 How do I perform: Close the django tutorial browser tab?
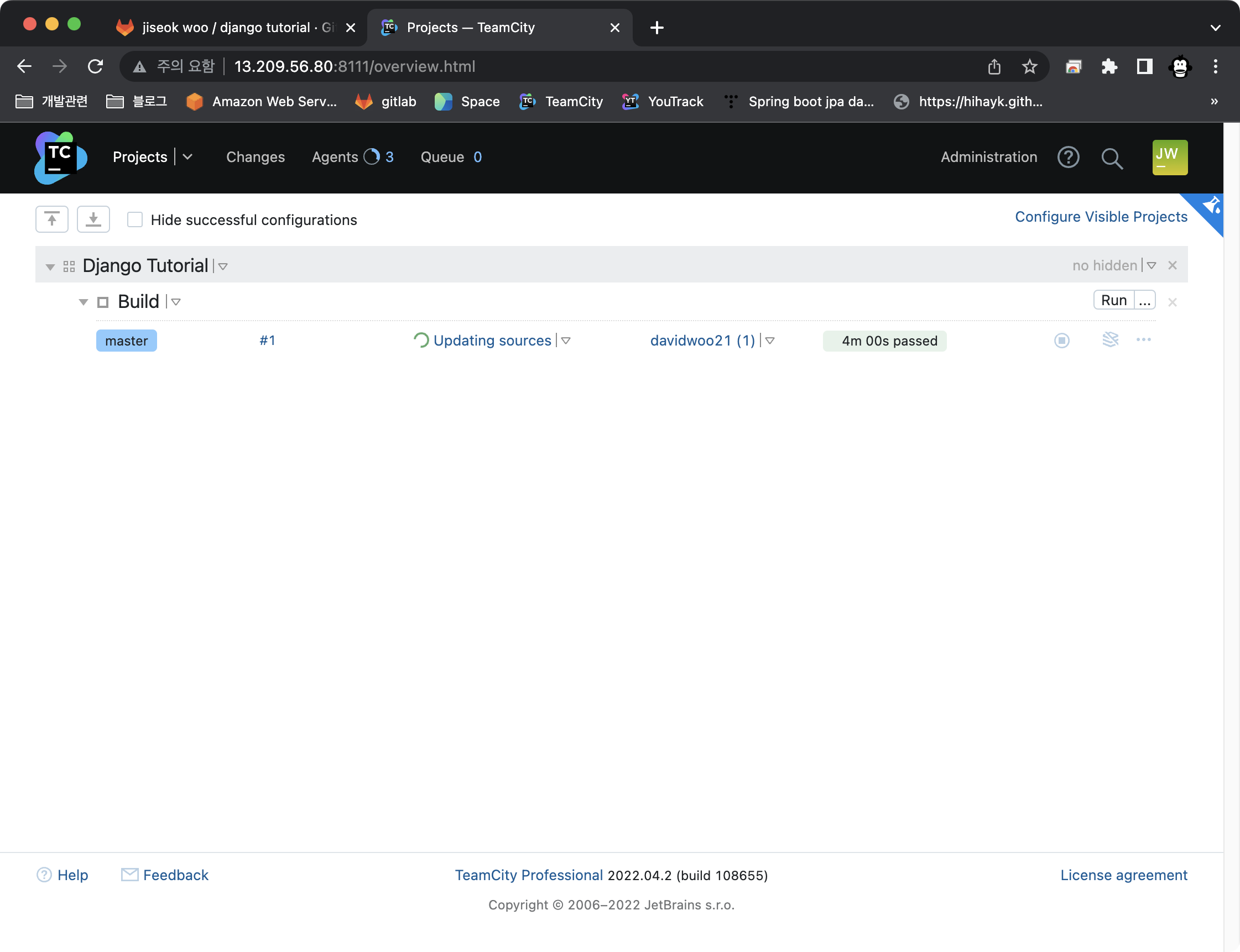(351, 27)
